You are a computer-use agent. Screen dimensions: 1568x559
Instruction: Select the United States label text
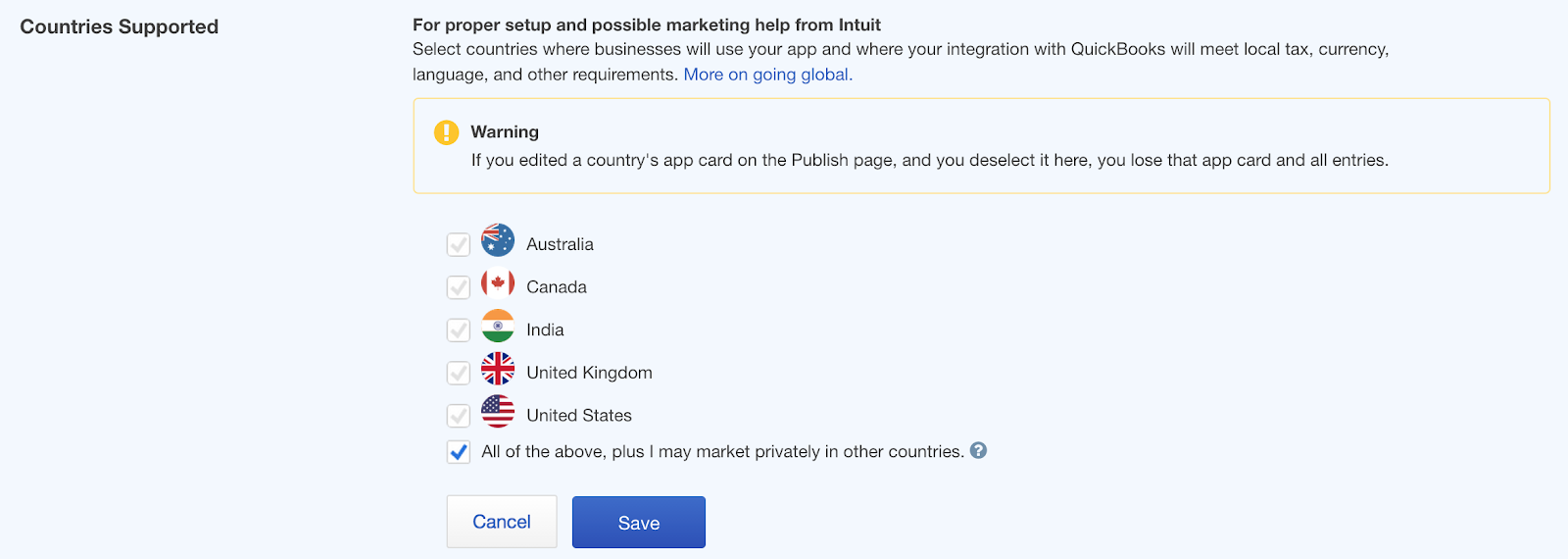(579, 415)
